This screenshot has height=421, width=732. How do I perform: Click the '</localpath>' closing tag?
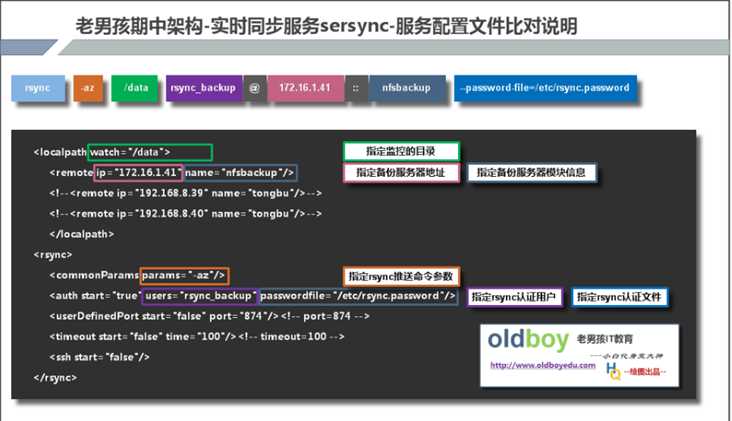[x=82, y=234]
